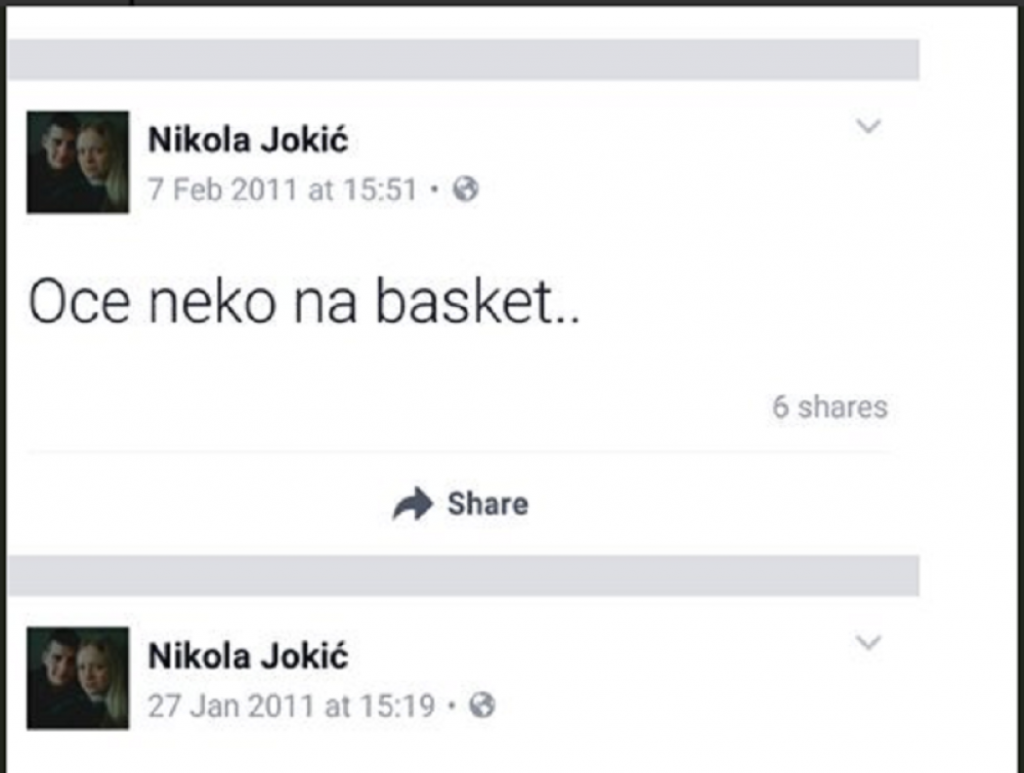Viewport: 1024px width, 773px height.
Task: Click the gray bar above the top post
Action: (x=465, y=57)
